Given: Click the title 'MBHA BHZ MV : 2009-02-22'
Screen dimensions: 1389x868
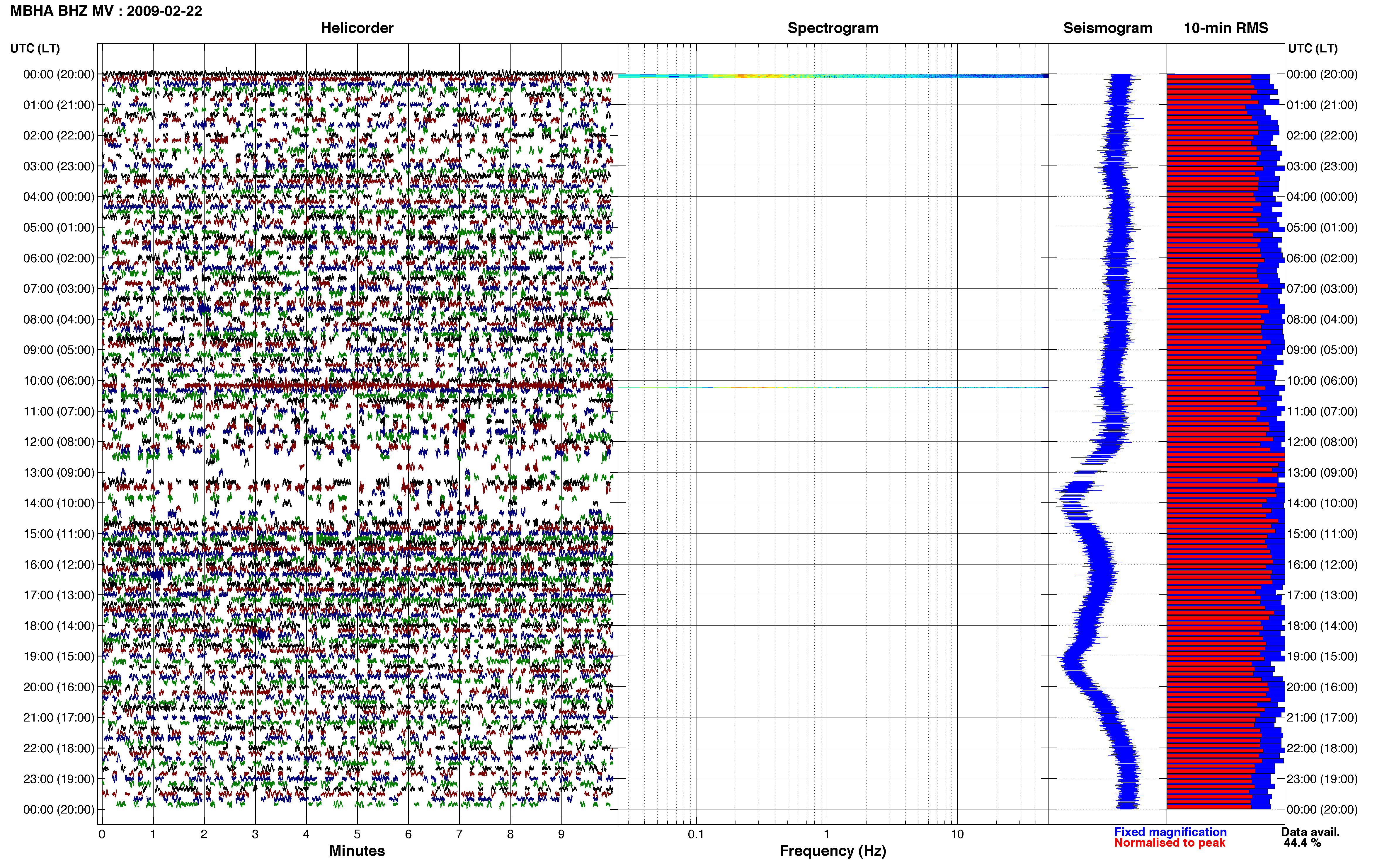Looking at the screenshot, I should (x=106, y=11).
